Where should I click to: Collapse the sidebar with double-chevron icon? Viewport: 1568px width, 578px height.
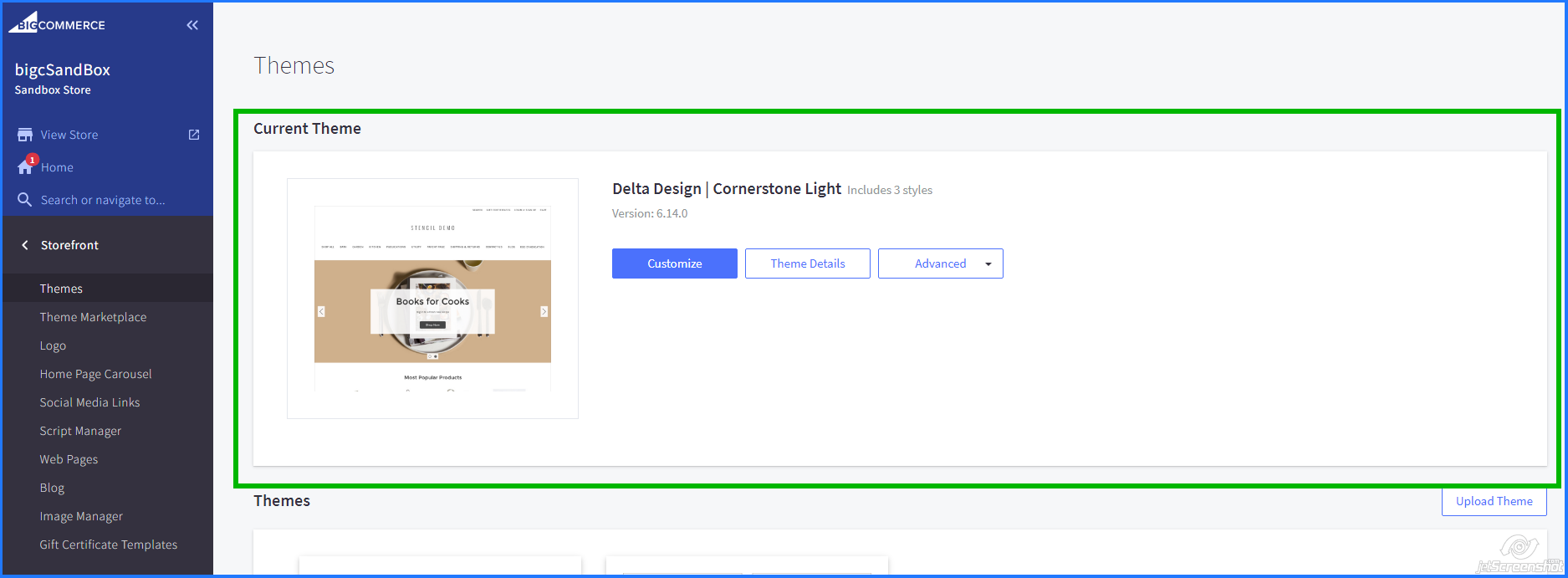(192, 25)
